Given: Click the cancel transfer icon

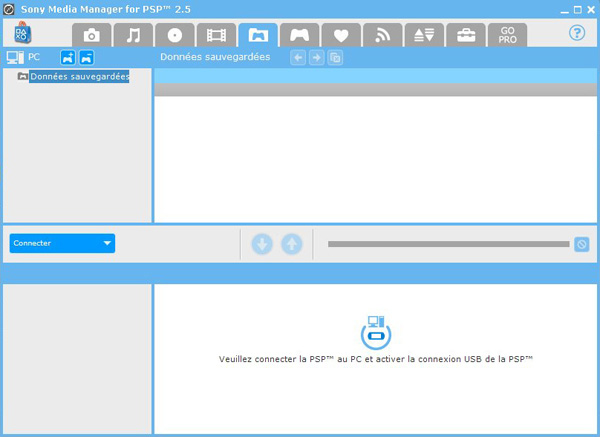Looking at the screenshot, I should point(582,244).
